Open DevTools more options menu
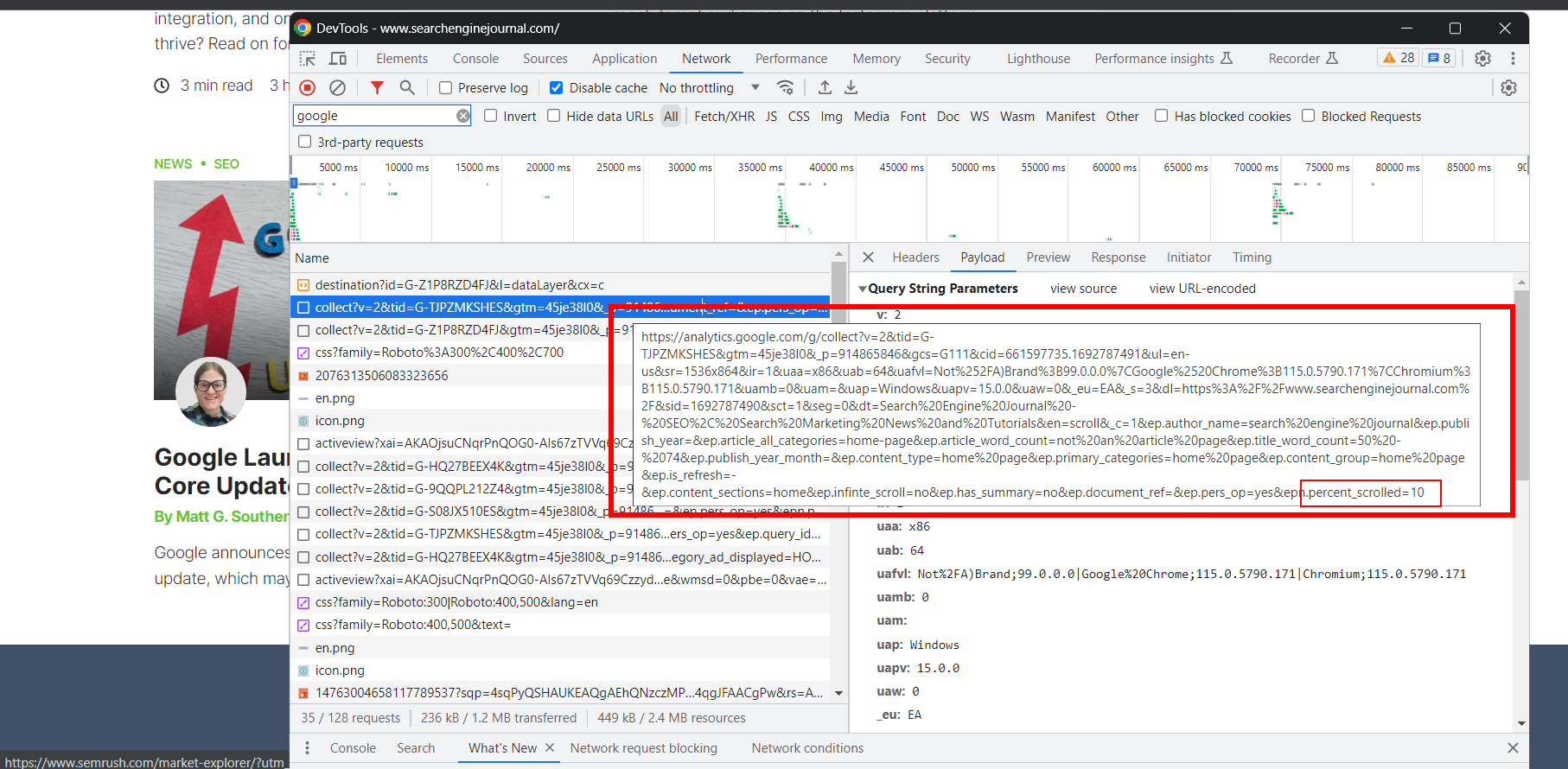 pyautogui.click(x=1513, y=58)
